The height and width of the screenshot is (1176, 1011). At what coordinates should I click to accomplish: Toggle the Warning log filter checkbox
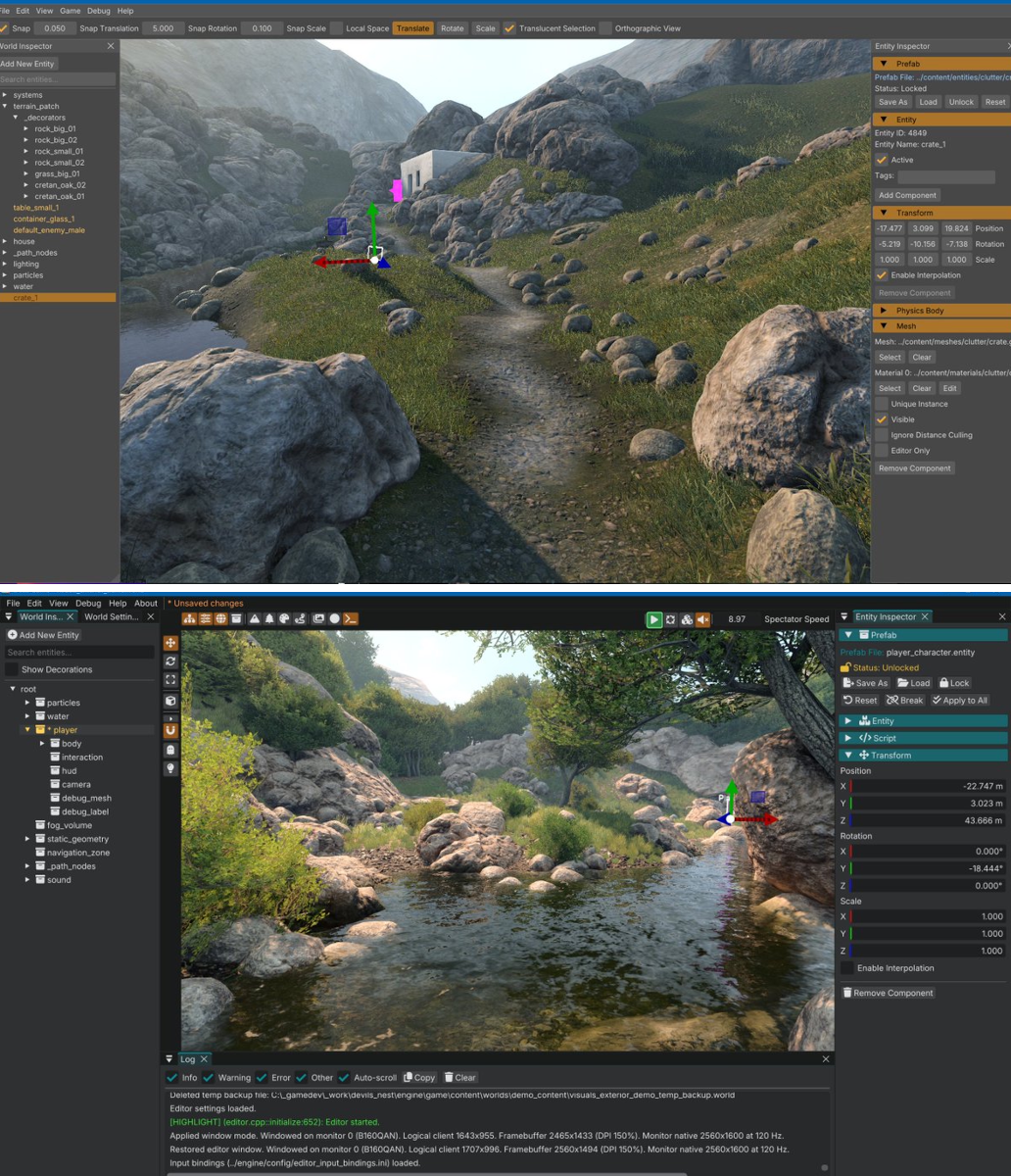(x=209, y=1077)
